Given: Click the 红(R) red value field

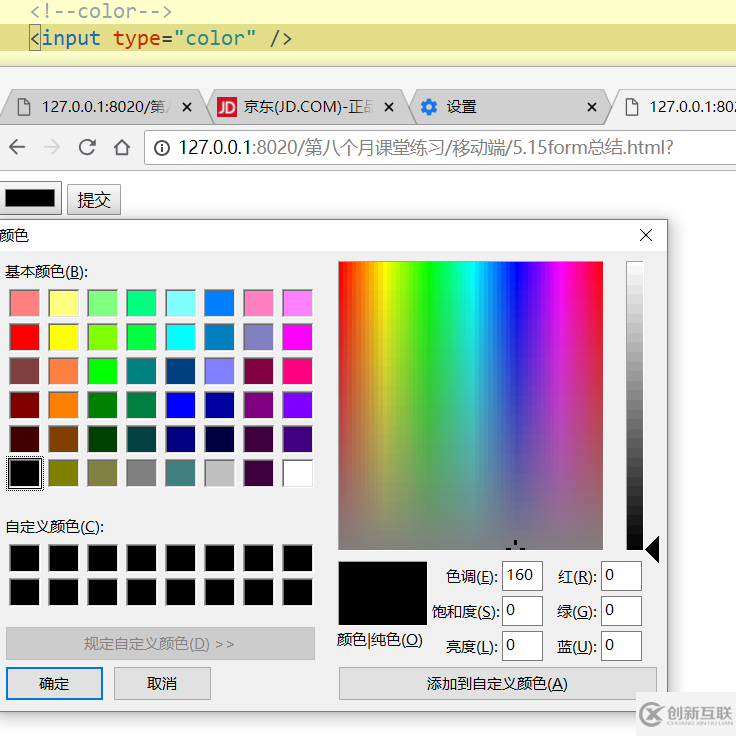Looking at the screenshot, I should 621,575.
